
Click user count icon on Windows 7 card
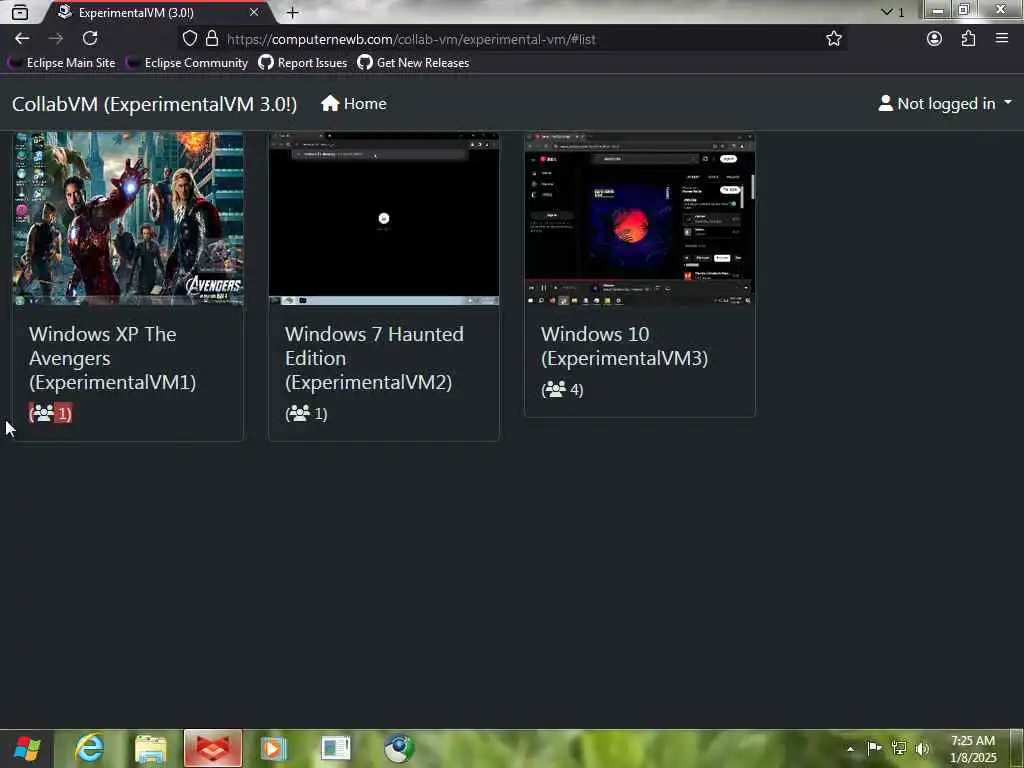[299, 413]
